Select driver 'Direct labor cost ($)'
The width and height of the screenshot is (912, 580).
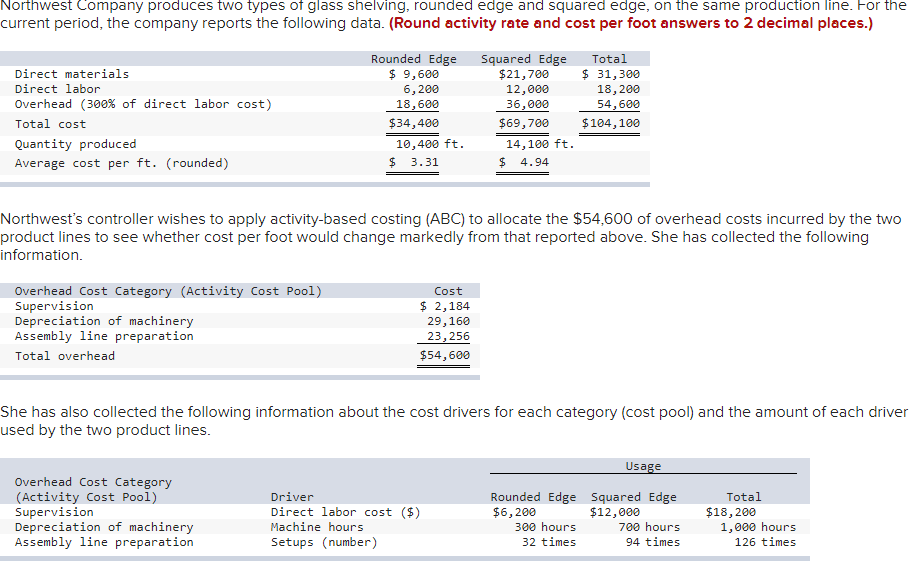pyautogui.click(x=345, y=512)
